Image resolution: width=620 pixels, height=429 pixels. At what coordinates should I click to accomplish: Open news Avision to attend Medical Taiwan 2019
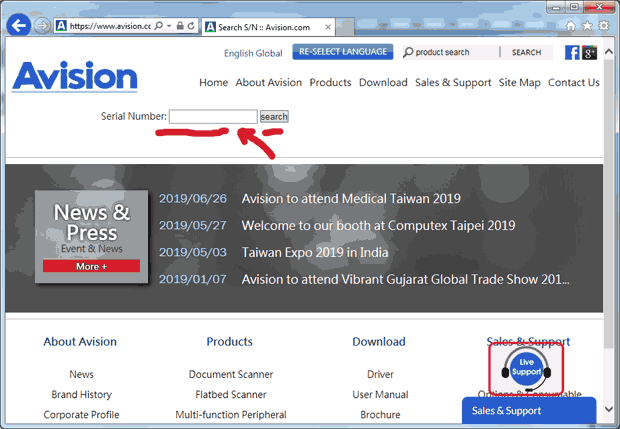(351, 198)
